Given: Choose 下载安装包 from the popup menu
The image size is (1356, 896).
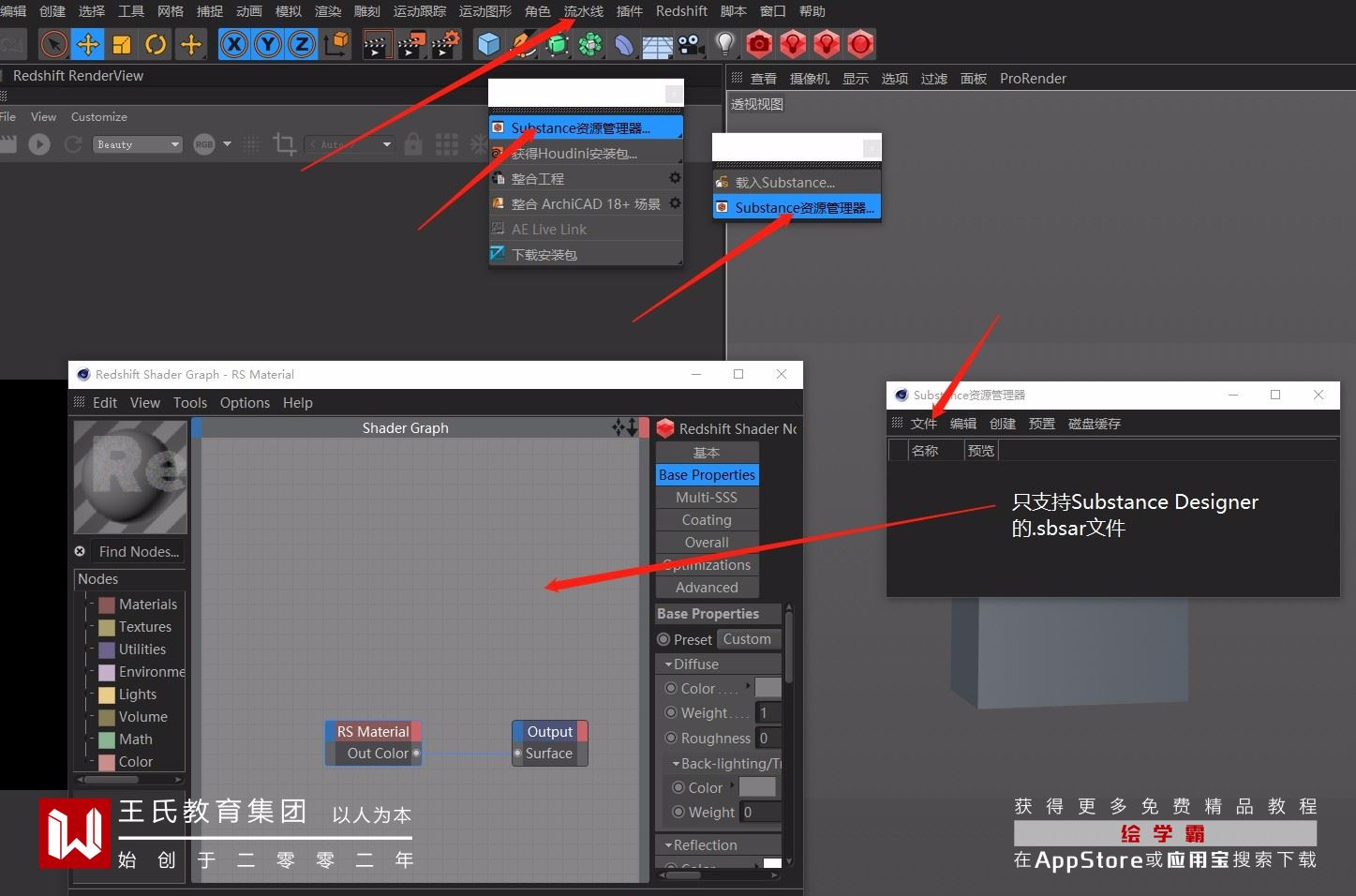Looking at the screenshot, I should tap(586, 254).
